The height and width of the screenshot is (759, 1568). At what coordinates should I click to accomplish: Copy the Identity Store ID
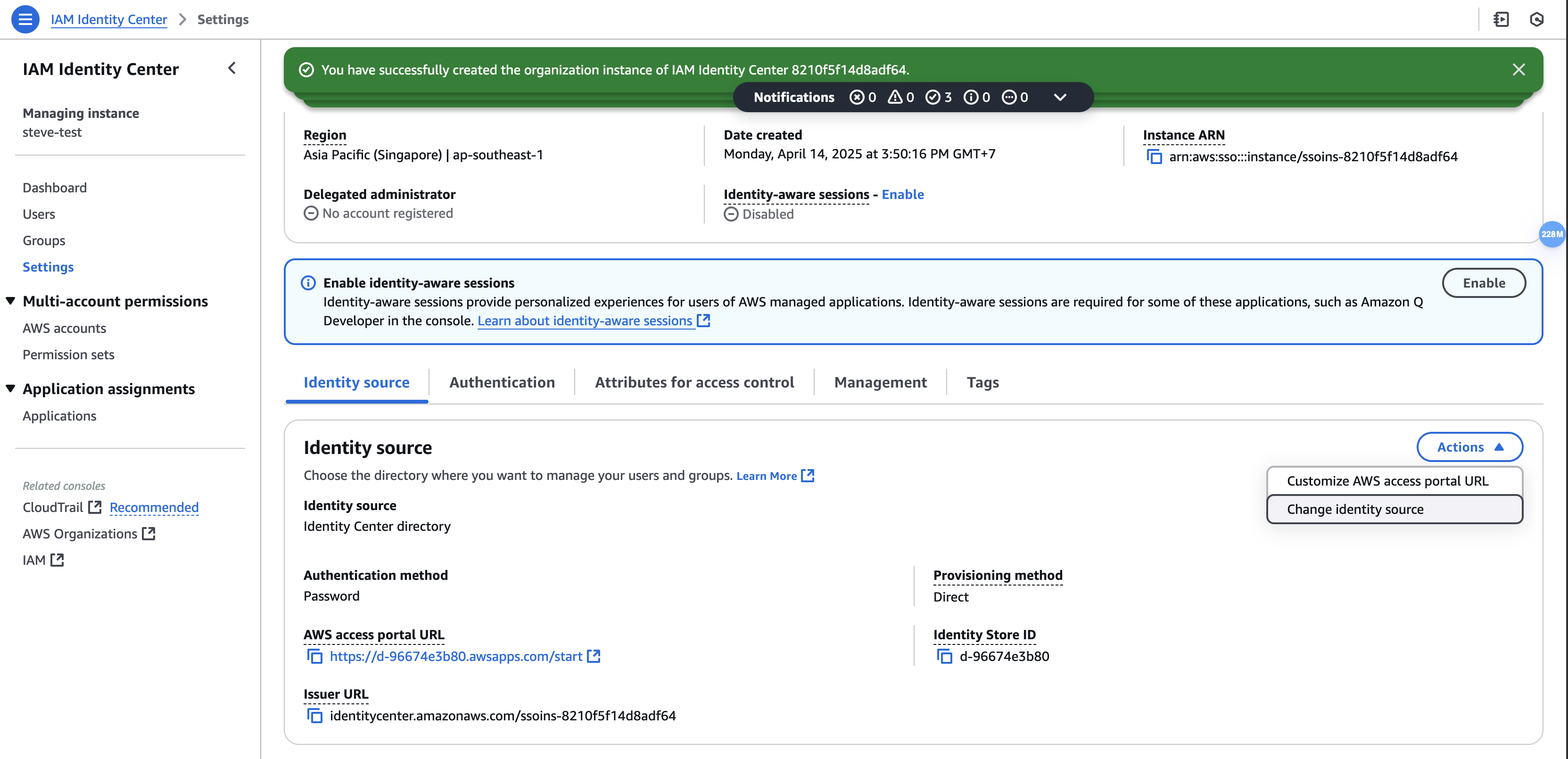(x=944, y=656)
